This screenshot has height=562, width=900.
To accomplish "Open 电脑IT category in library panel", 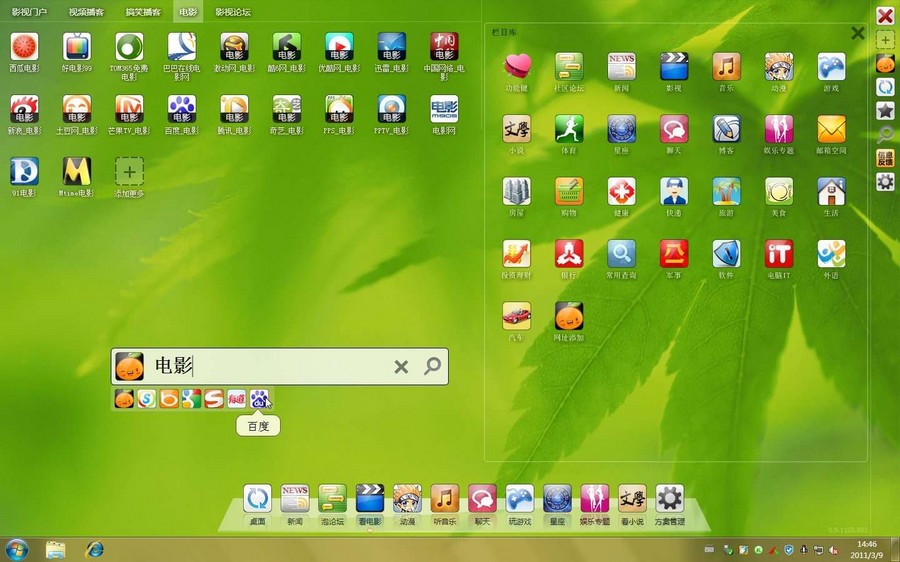I will [779, 254].
